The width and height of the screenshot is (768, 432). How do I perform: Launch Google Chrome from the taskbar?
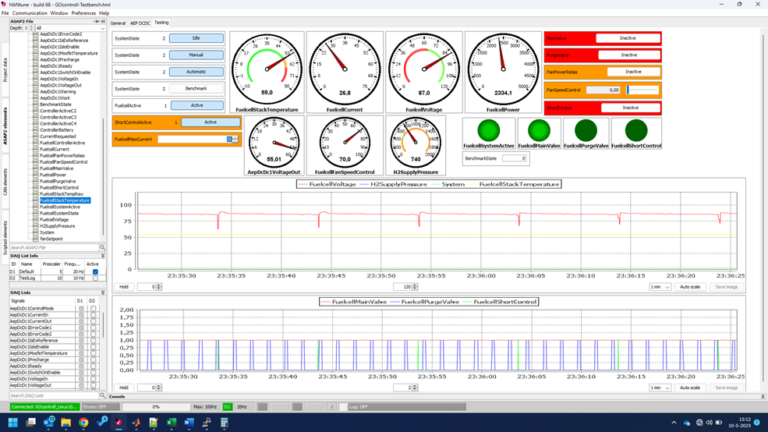84,422
